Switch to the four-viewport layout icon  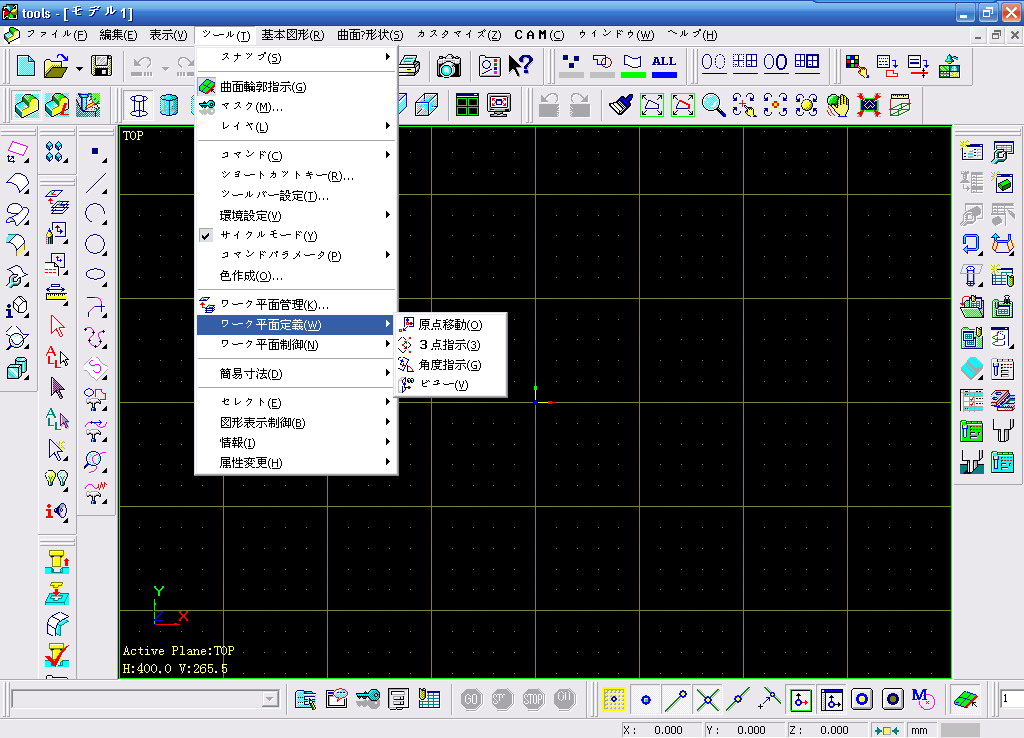(467, 104)
